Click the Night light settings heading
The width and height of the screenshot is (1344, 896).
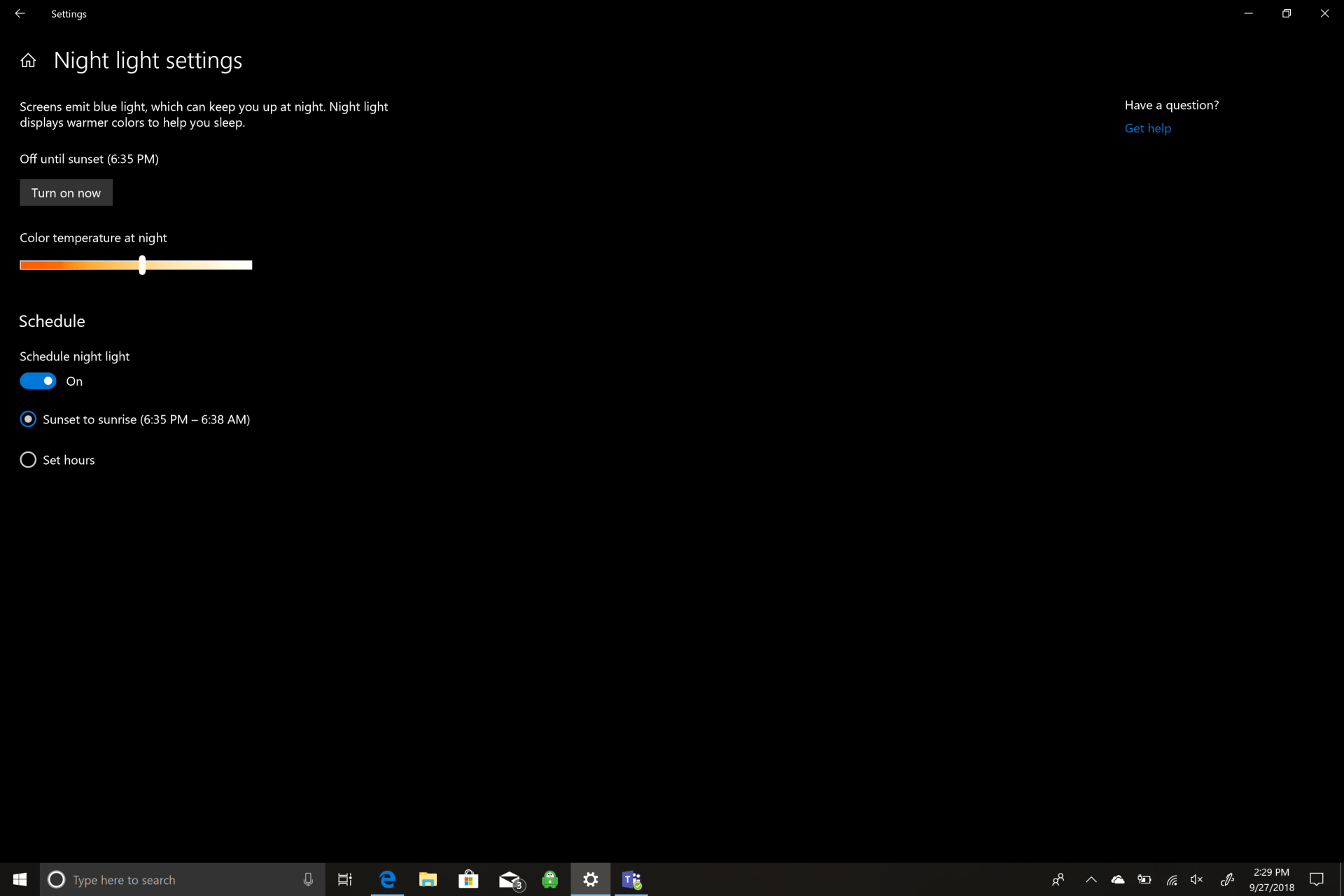(x=148, y=61)
